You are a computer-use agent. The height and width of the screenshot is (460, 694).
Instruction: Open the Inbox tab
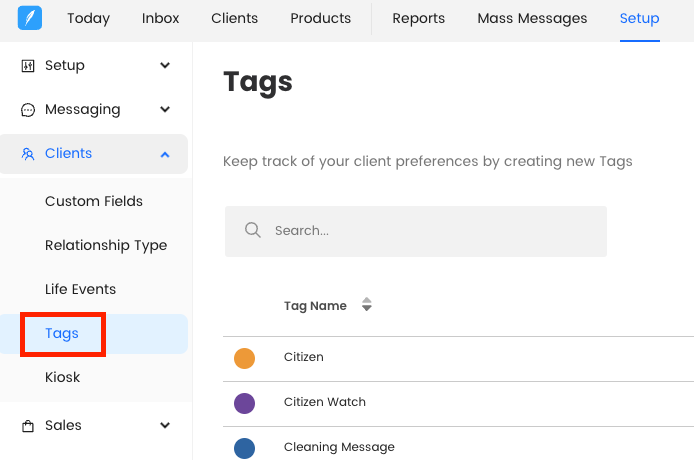coord(161,19)
